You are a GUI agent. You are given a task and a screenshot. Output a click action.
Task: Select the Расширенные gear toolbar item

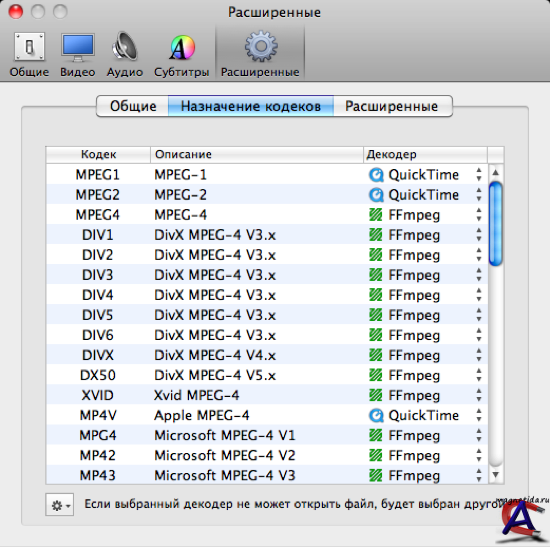coord(260,54)
